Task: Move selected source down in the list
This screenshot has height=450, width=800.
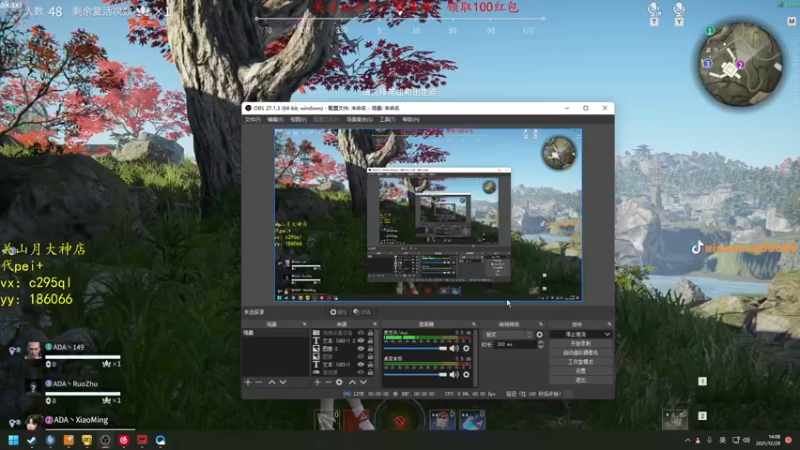Action: pyautogui.click(x=363, y=382)
